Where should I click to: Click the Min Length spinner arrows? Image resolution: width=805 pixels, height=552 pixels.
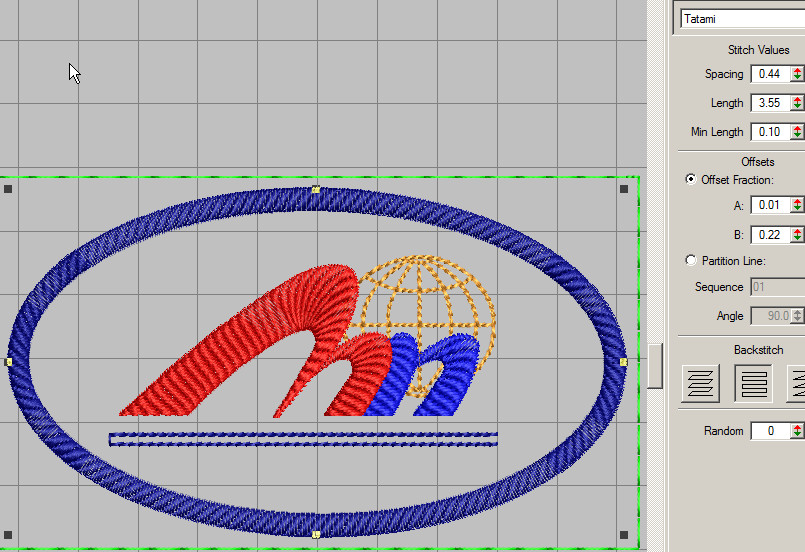[797, 132]
